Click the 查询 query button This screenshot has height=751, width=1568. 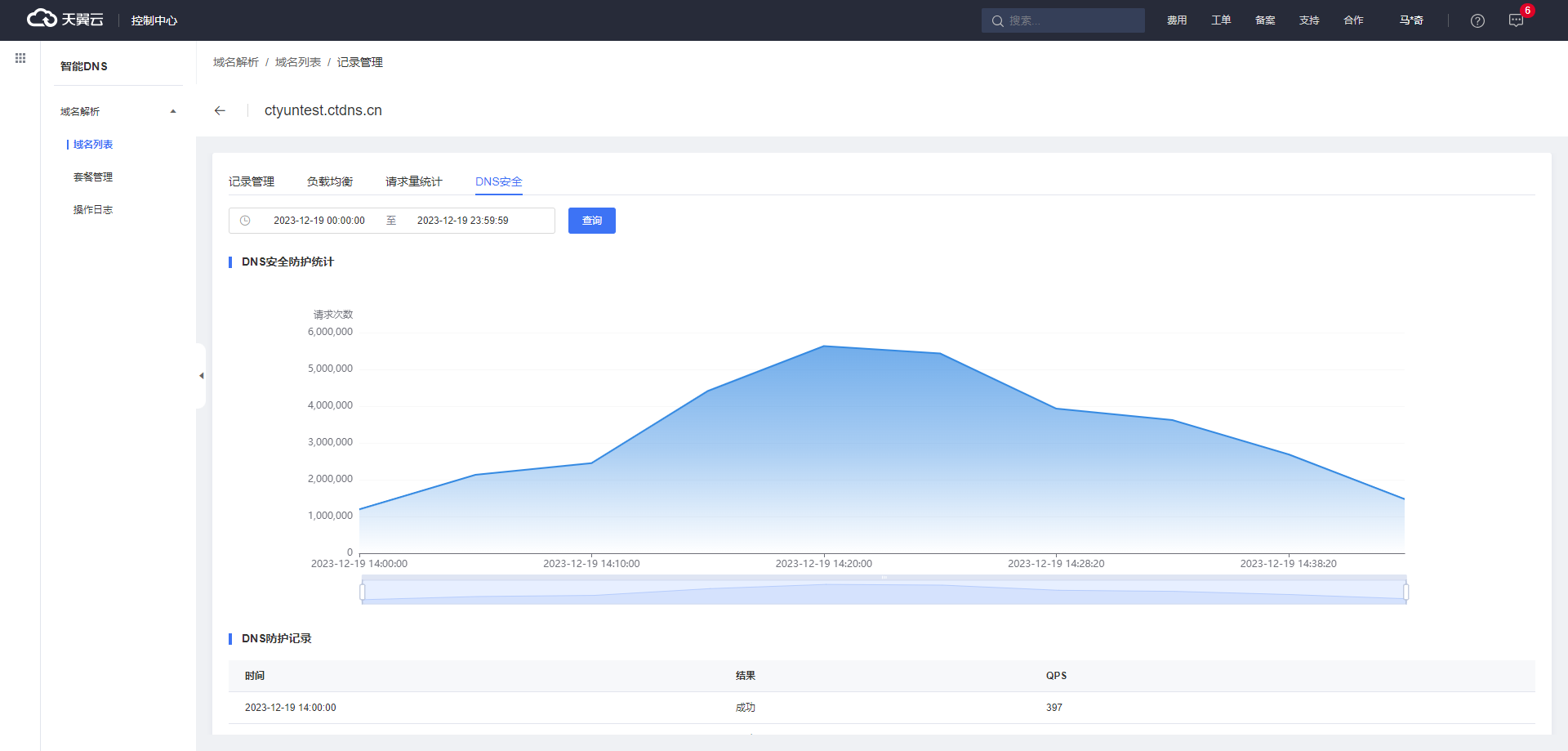pyautogui.click(x=592, y=221)
